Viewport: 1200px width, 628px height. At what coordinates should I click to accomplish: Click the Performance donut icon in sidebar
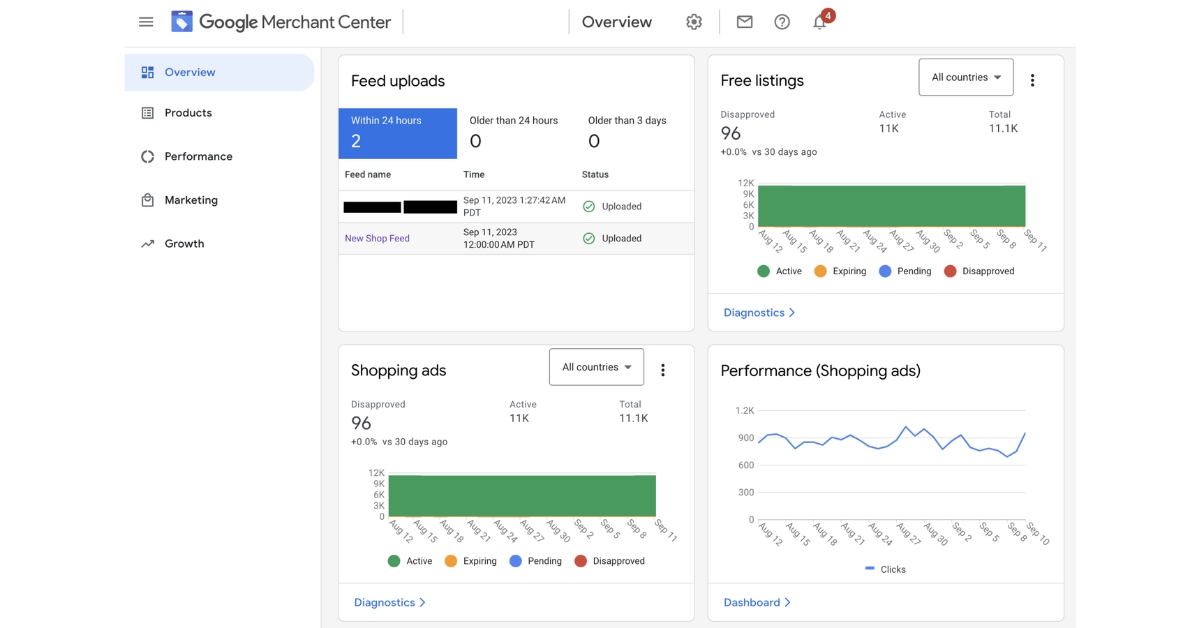147,156
